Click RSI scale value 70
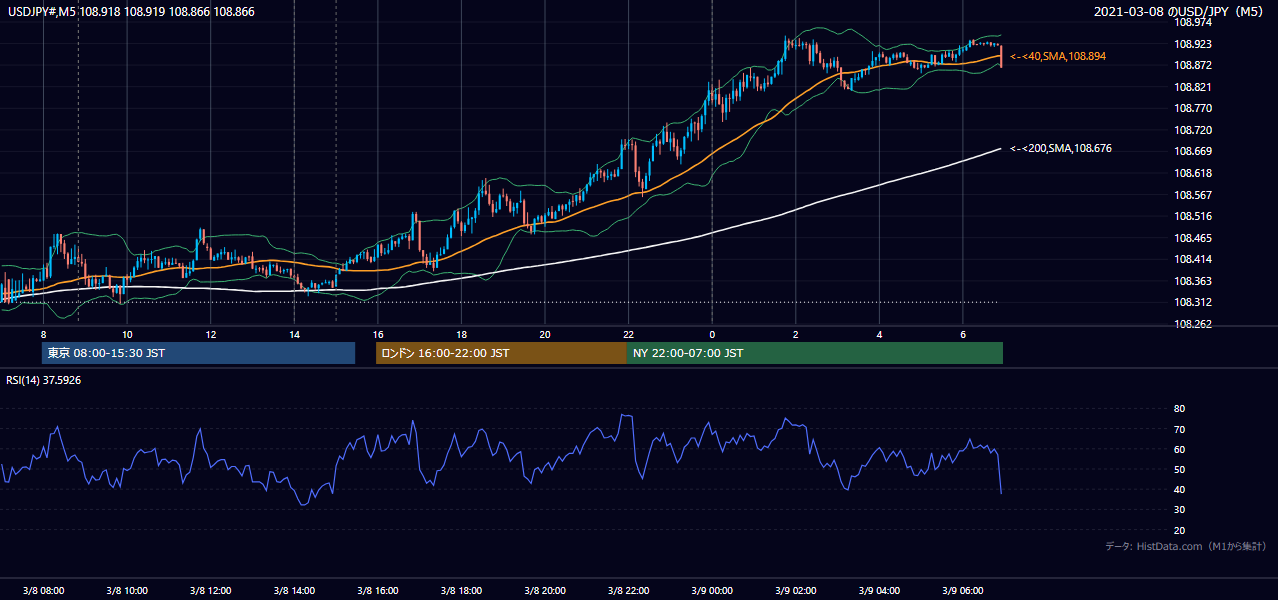Viewport: 1278px width, 600px height. [1179, 429]
